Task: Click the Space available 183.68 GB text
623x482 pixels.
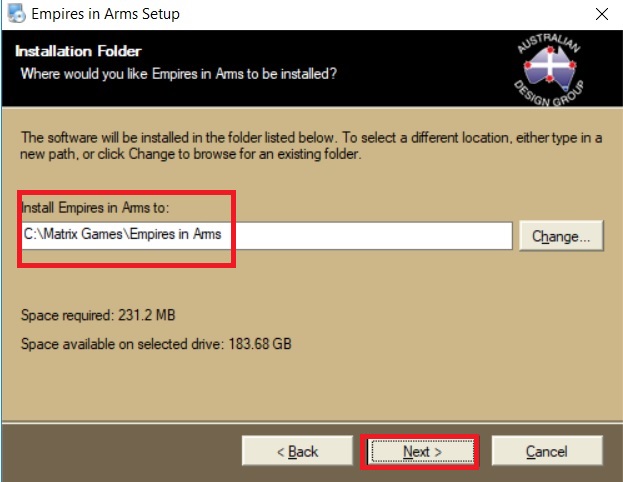Action: point(156,344)
